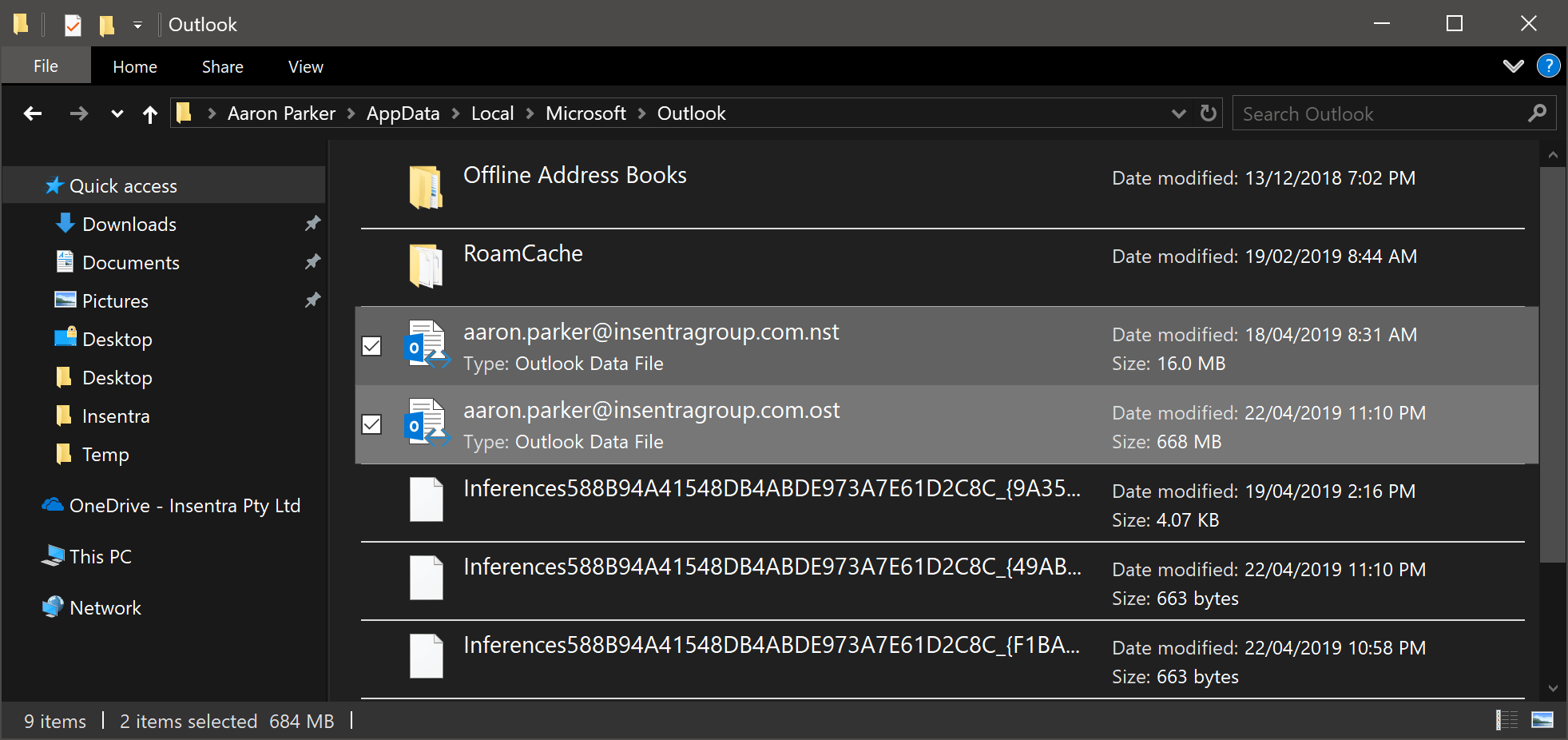Viewport: 1568px width, 740px height.
Task: Switch to the View ribbon tab
Action: tap(304, 66)
